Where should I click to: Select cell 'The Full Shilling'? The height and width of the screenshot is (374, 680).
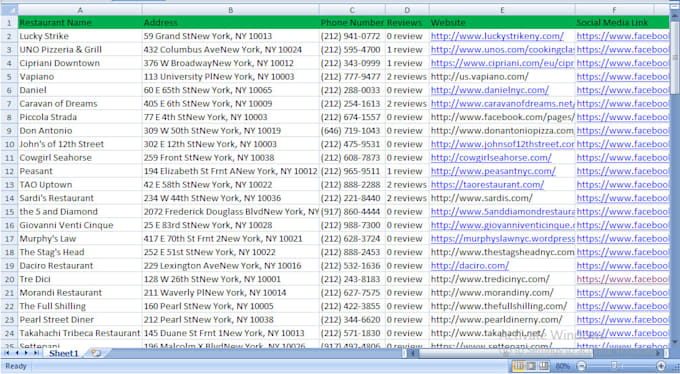click(x=80, y=306)
